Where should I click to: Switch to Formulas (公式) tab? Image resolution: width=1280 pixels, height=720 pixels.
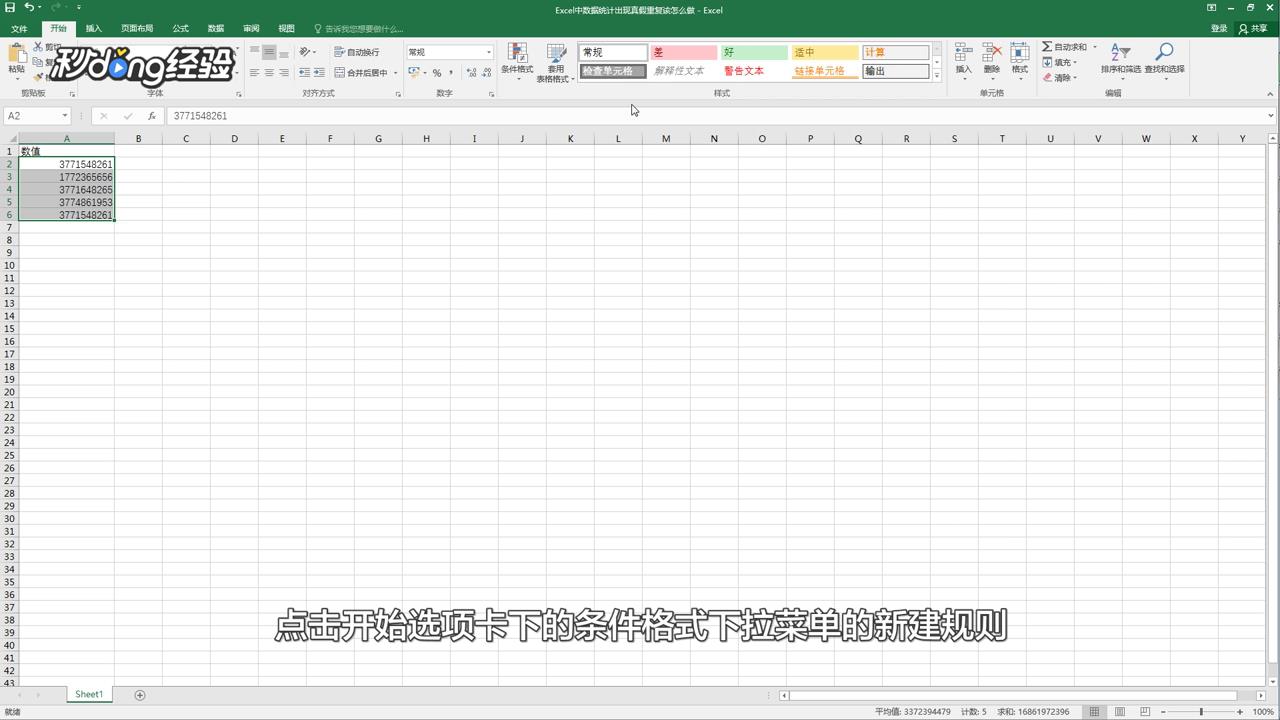coord(180,29)
